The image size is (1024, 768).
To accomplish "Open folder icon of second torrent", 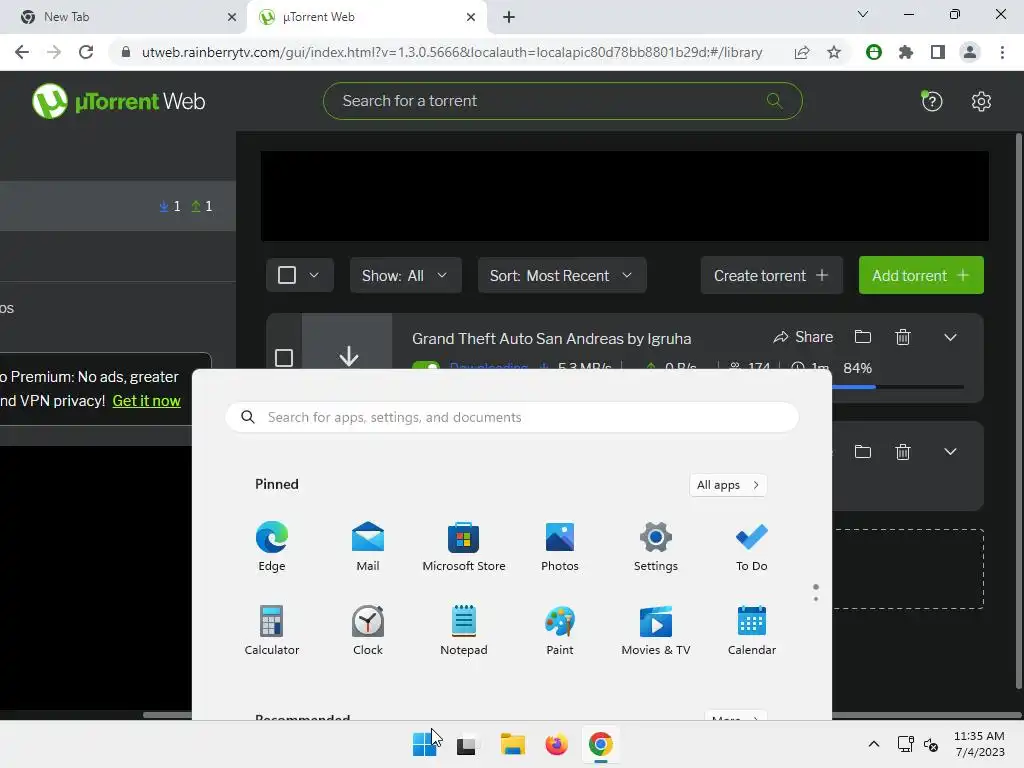I will coord(863,452).
